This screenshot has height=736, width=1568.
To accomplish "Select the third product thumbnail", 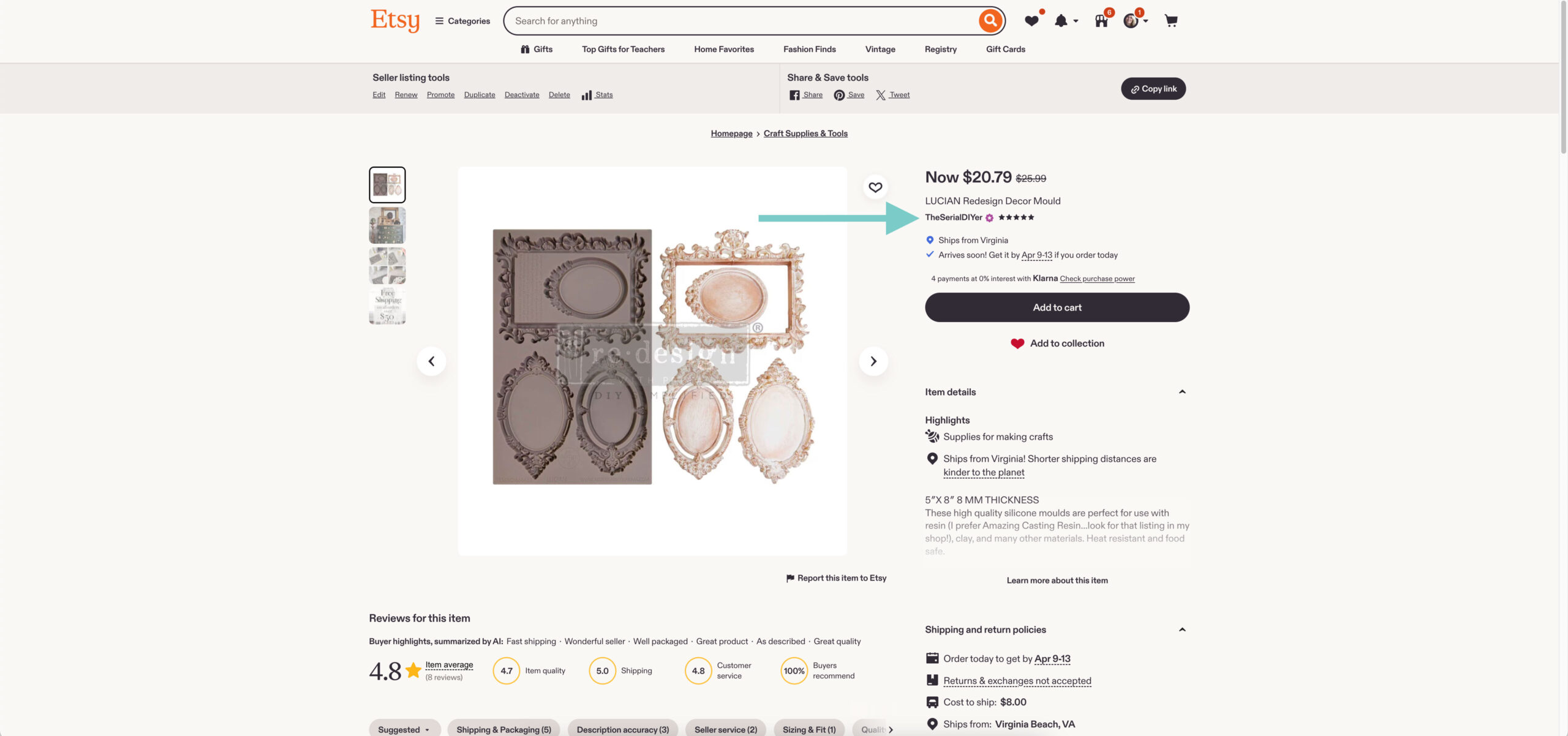I will click(387, 266).
